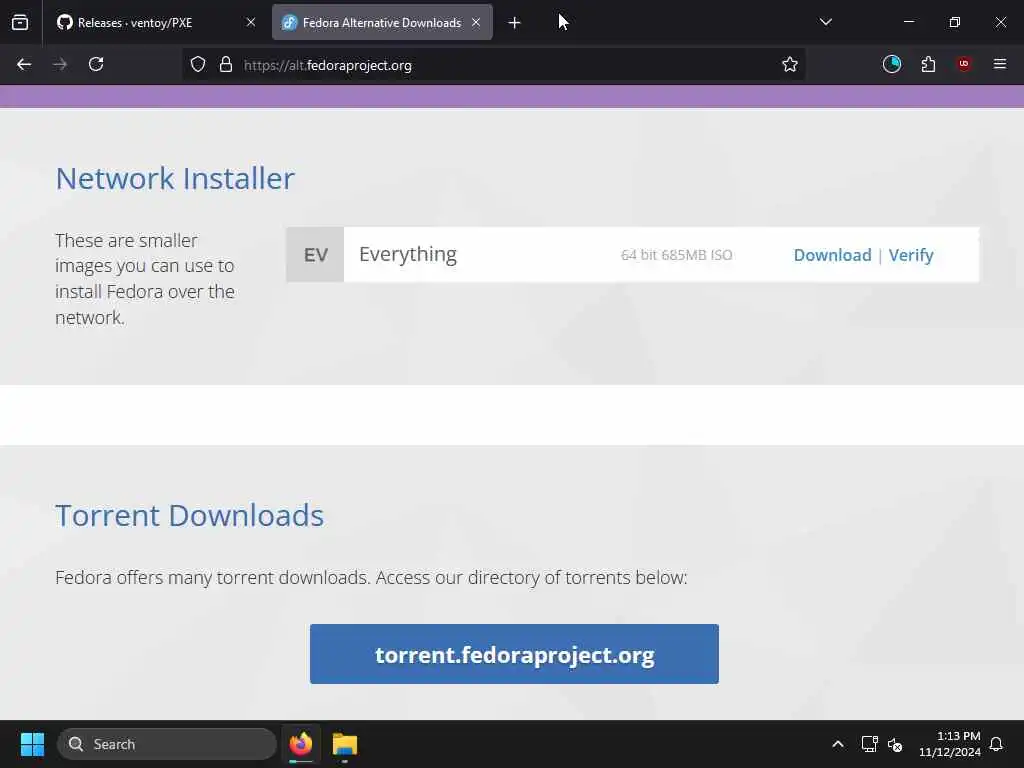
Task: Bookmark this page with star icon
Action: pos(790,65)
